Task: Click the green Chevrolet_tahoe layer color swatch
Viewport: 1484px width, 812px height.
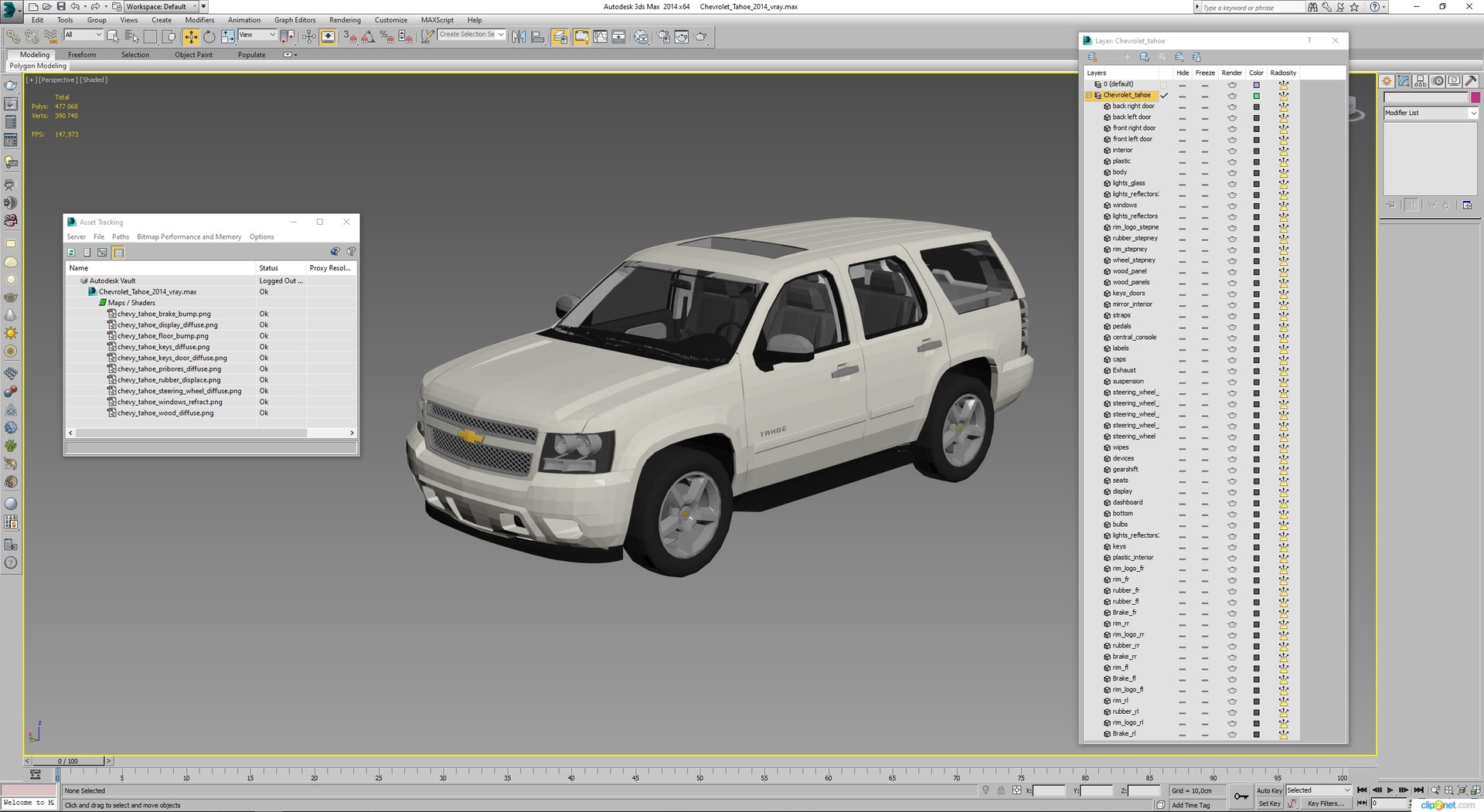Action: click(1256, 96)
